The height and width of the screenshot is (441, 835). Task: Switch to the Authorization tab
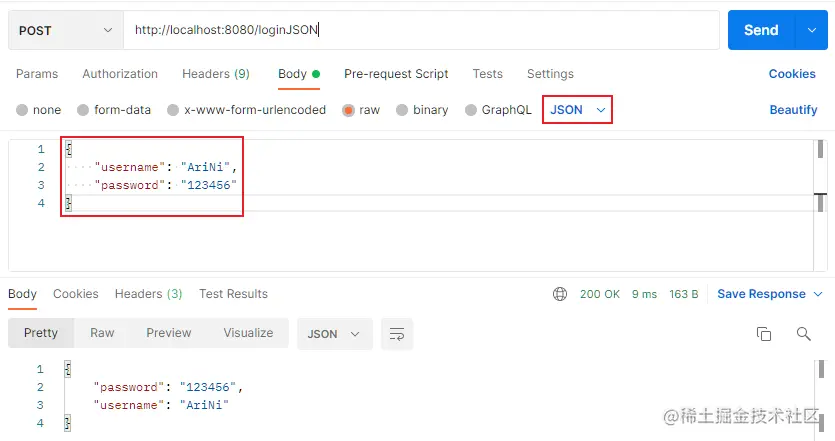[120, 74]
